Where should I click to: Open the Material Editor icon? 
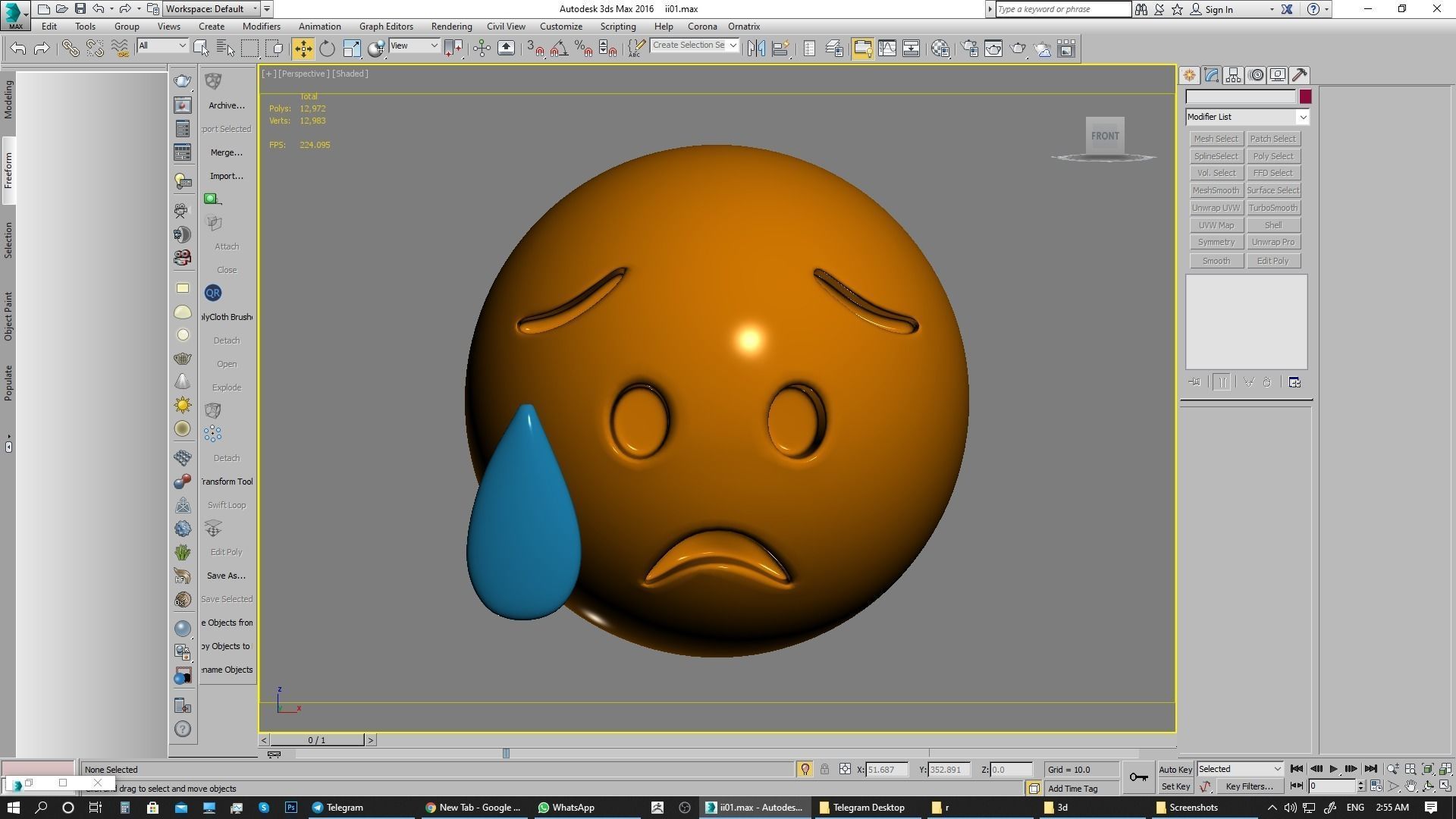940,49
